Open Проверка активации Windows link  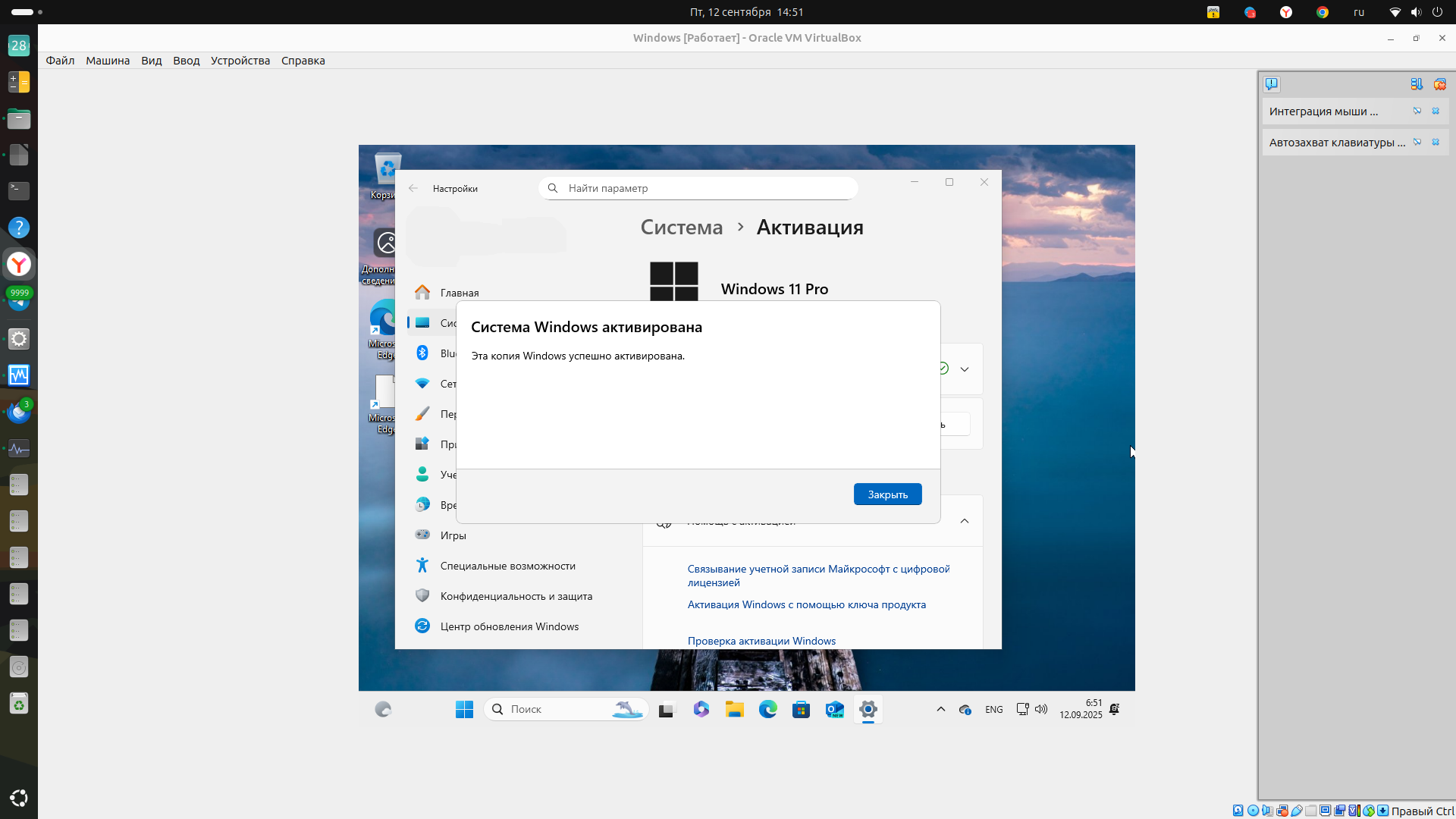pyautogui.click(x=761, y=641)
